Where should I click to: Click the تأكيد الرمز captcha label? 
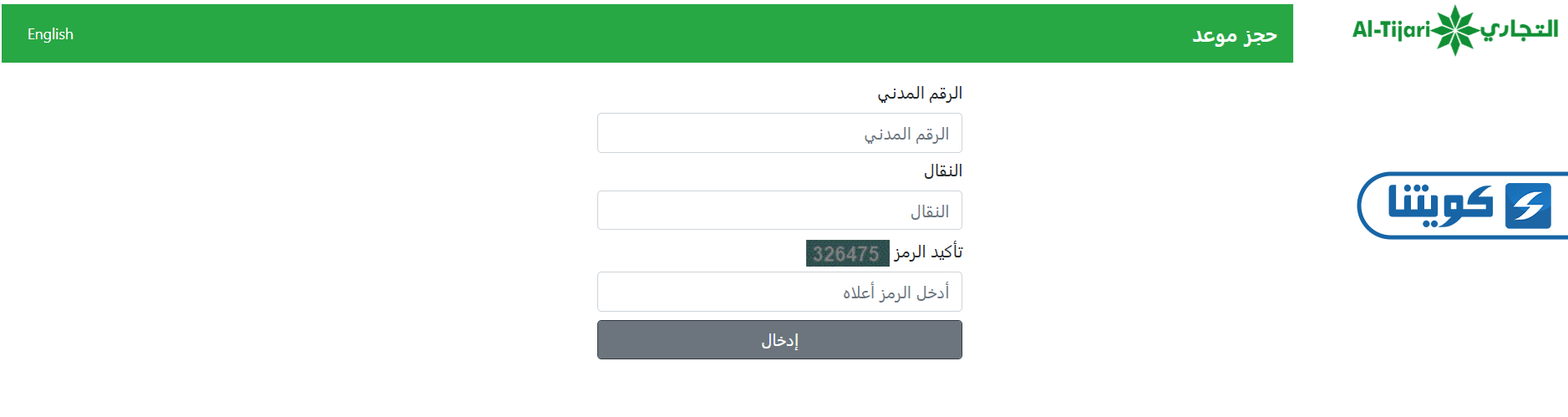click(928, 252)
